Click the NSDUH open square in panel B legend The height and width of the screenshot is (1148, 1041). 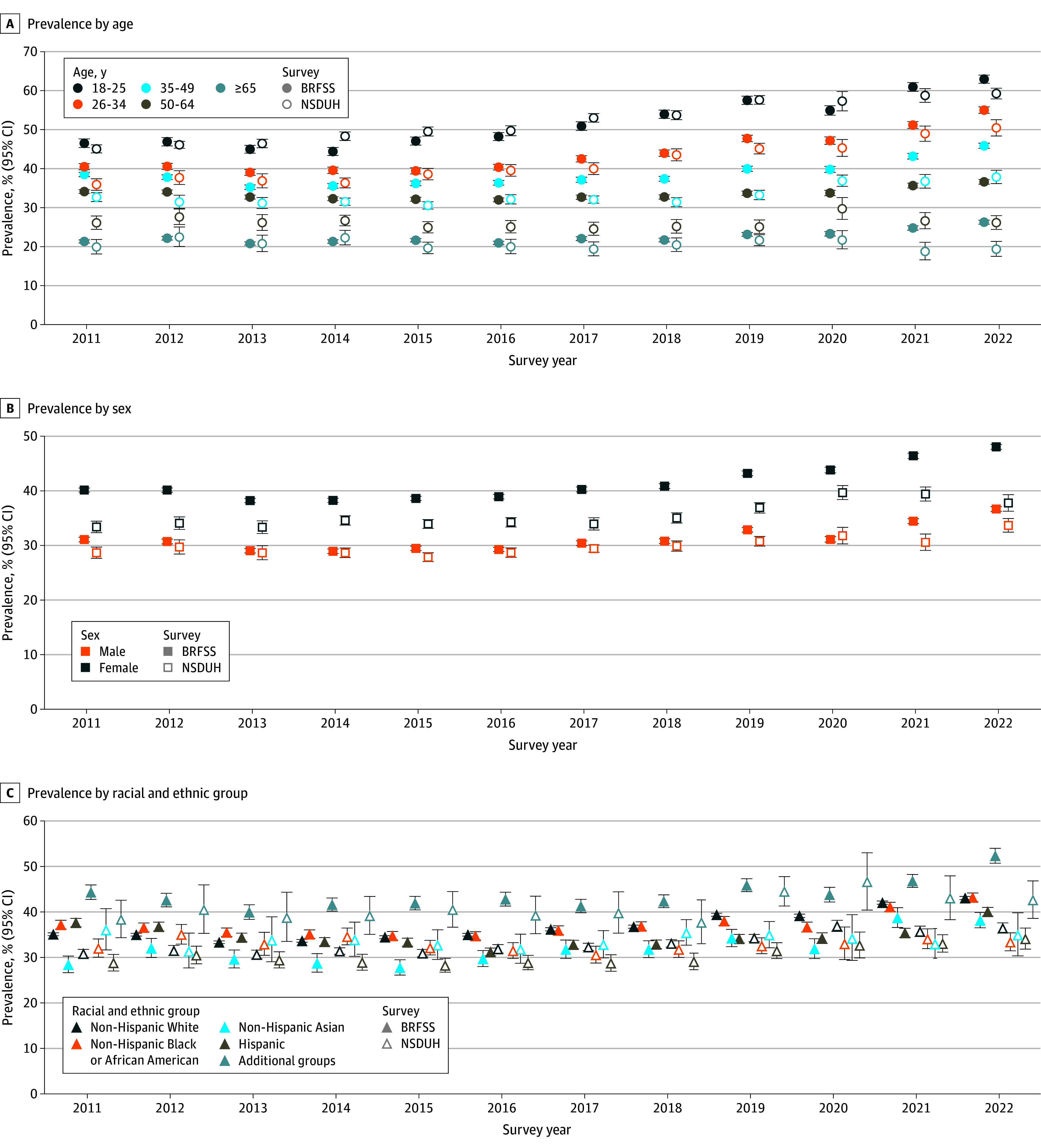pos(168,667)
